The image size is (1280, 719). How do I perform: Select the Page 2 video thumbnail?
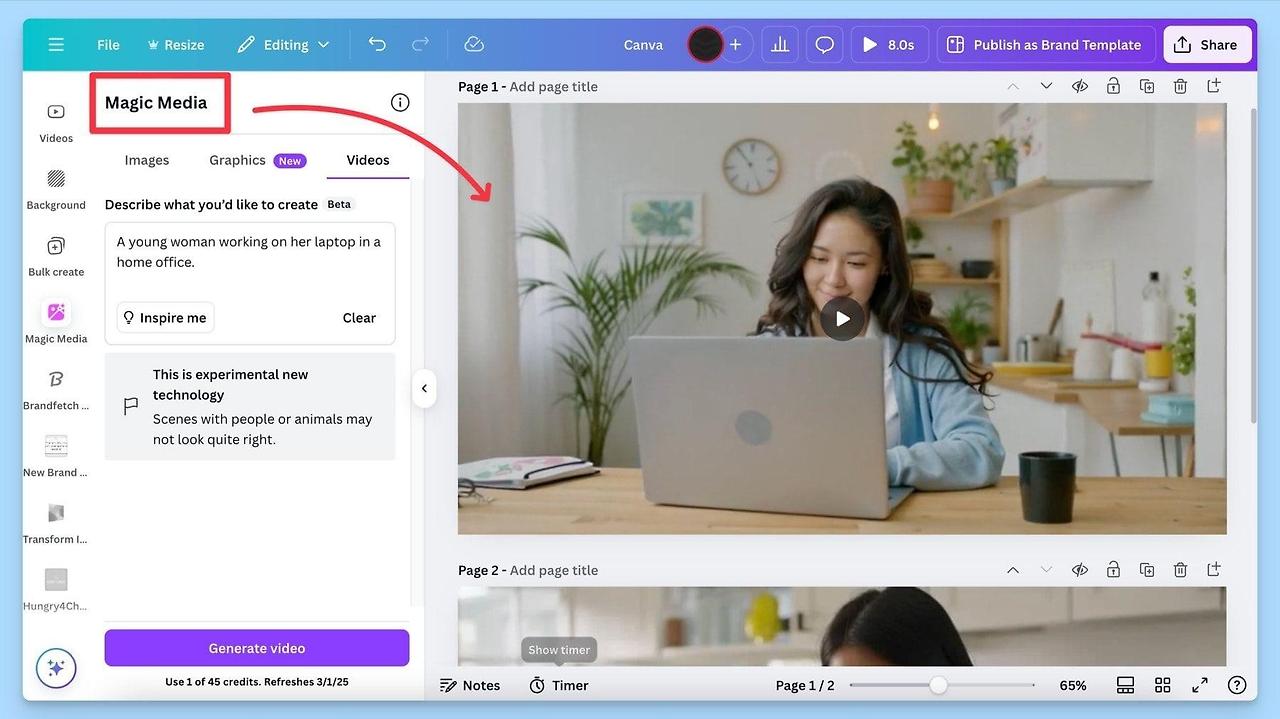pyautogui.click(x=842, y=626)
